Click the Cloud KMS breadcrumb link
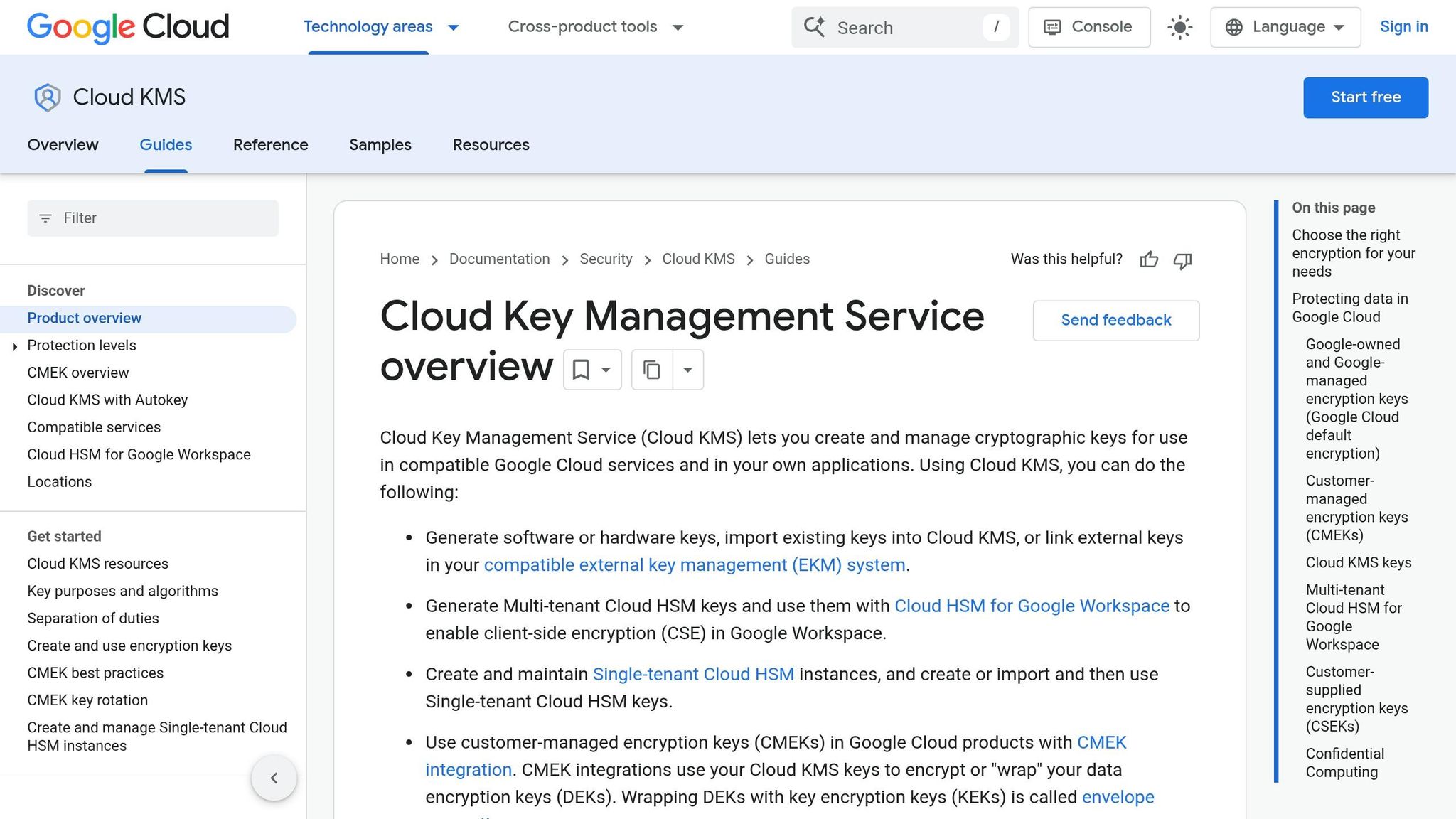The image size is (1456, 819). tap(698, 259)
